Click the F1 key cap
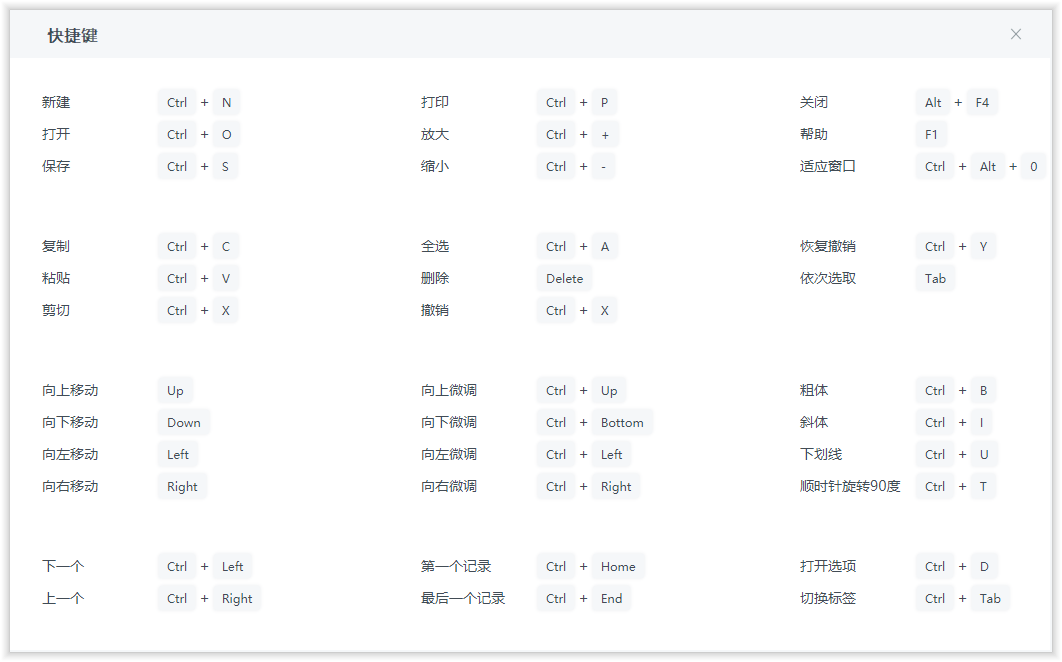Viewport: 1062px width, 662px height. coord(931,134)
